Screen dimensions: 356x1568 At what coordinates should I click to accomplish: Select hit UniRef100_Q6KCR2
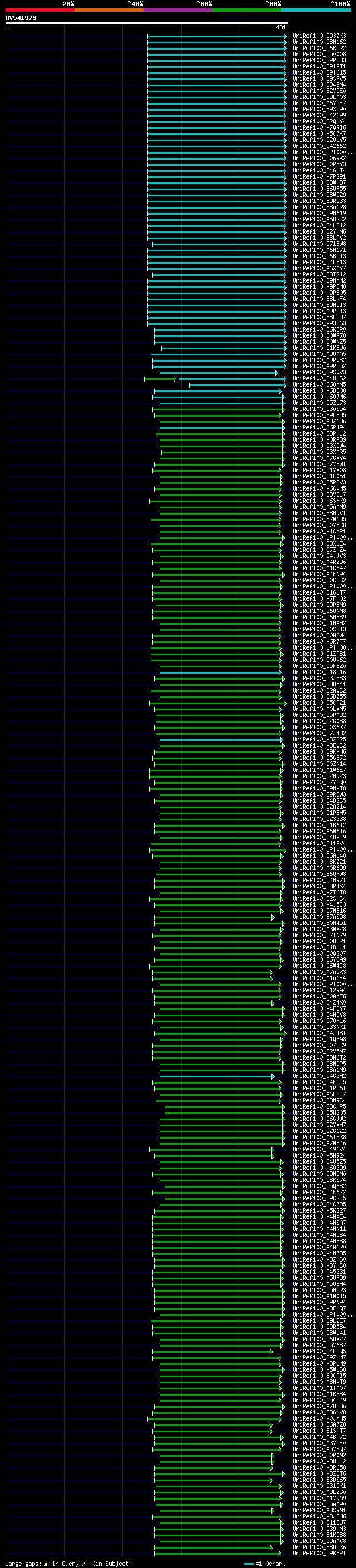pyautogui.click(x=319, y=48)
